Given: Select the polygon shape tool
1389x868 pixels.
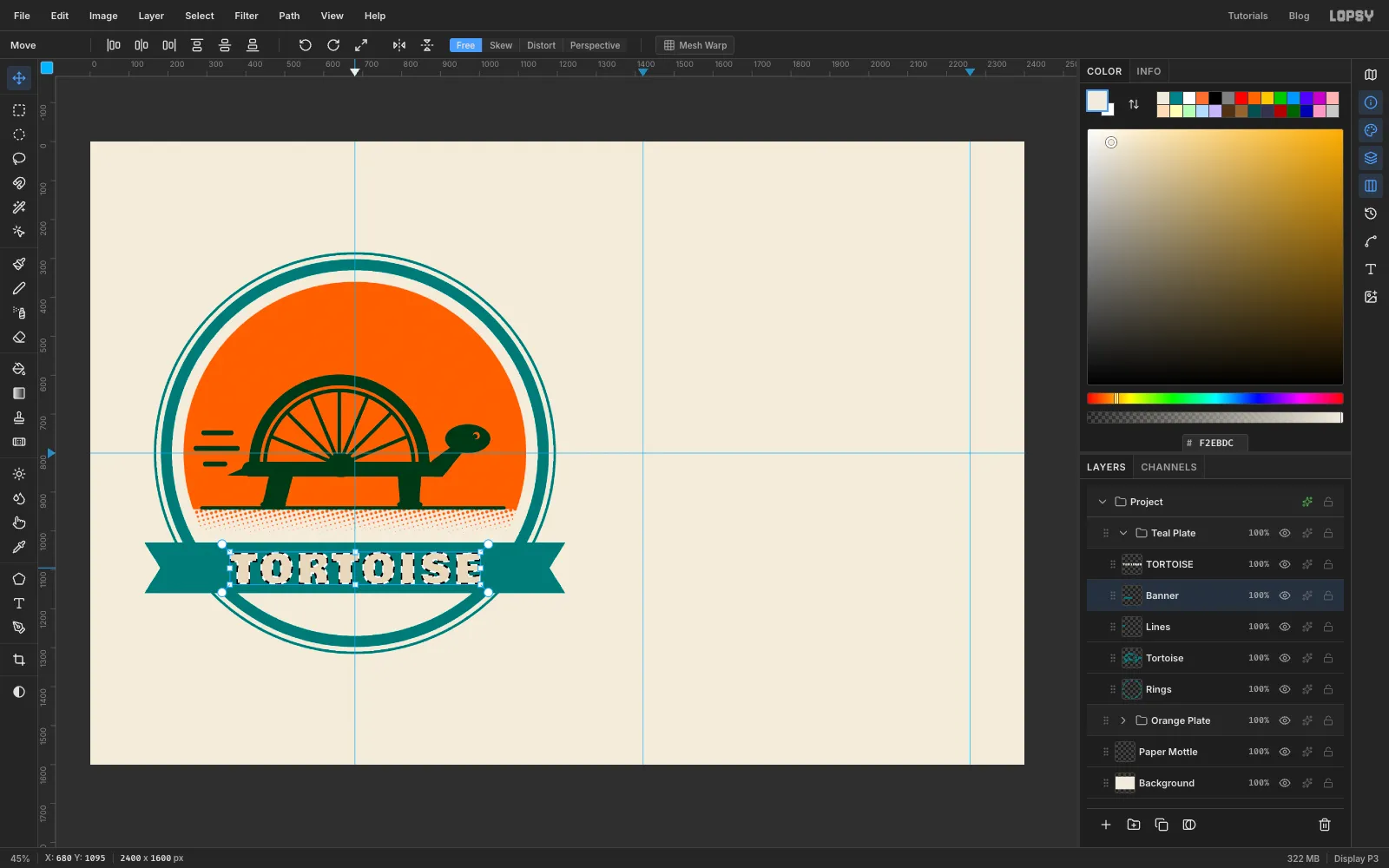Looking at the screenshot, I should pyautogui.click(x=19, y=579).
